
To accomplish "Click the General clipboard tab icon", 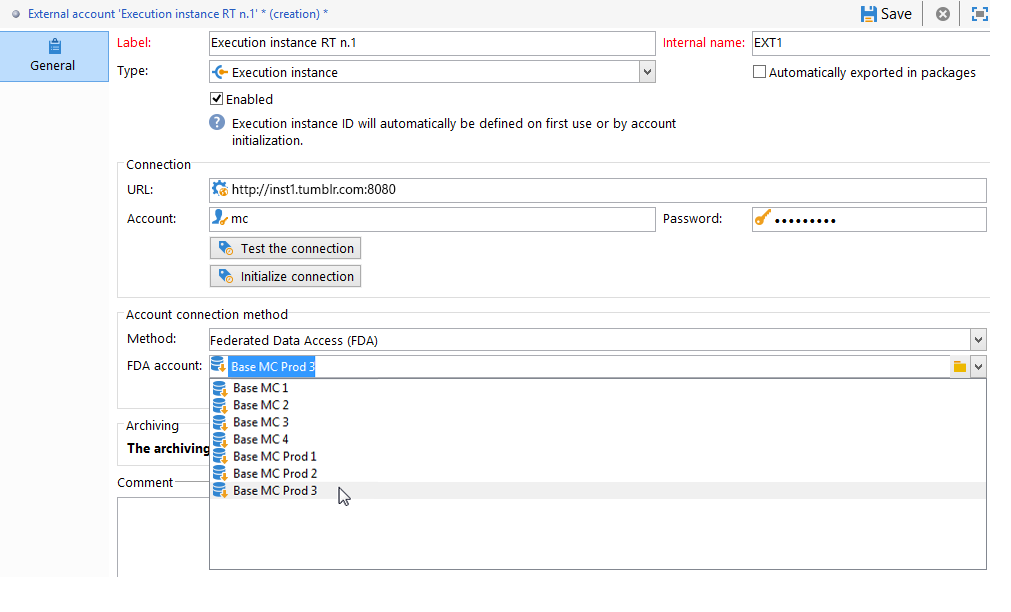I will tap(55, 46).
